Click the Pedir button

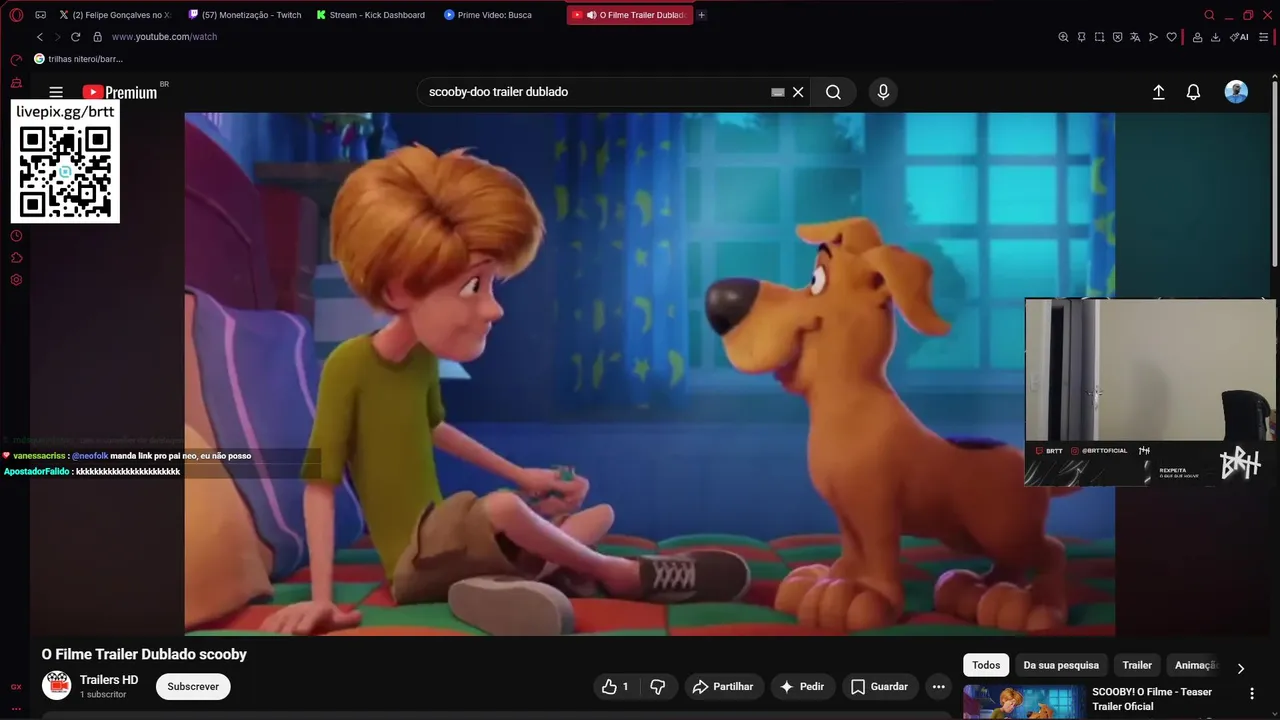[x=802, y=686]
